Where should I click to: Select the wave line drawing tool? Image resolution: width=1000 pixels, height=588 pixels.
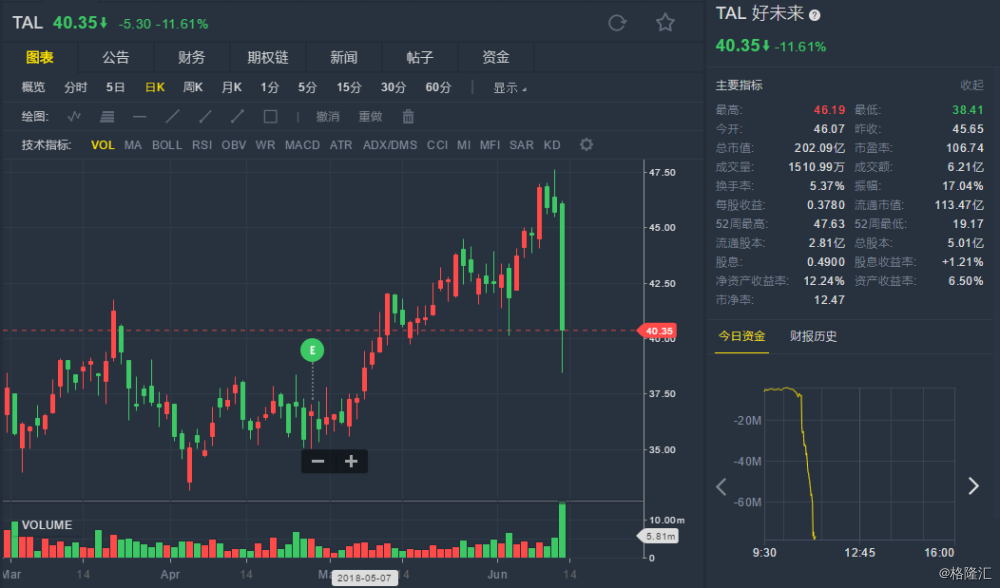click(x=74, y=117)
